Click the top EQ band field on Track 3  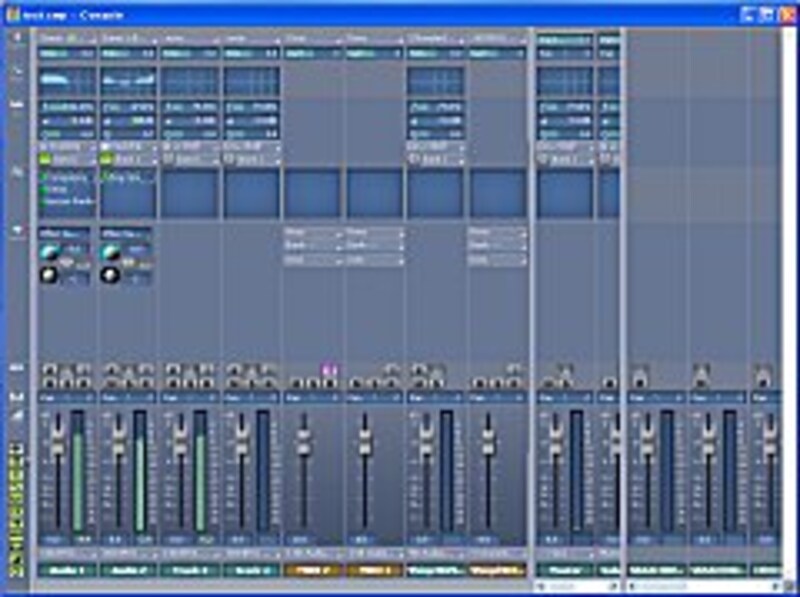190,108
